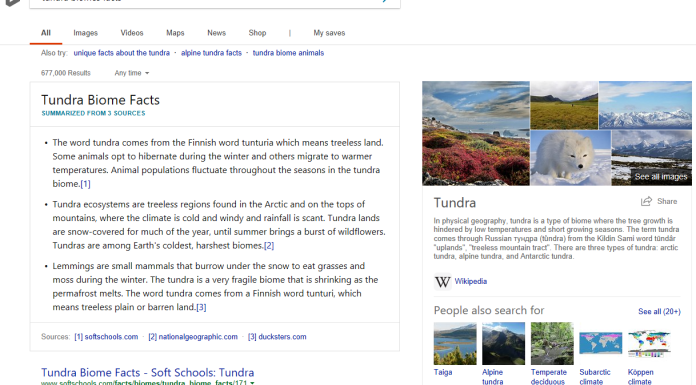The image size is (696, 385).
Task: Open the snowy mountain range image
Action: (645, 105)
